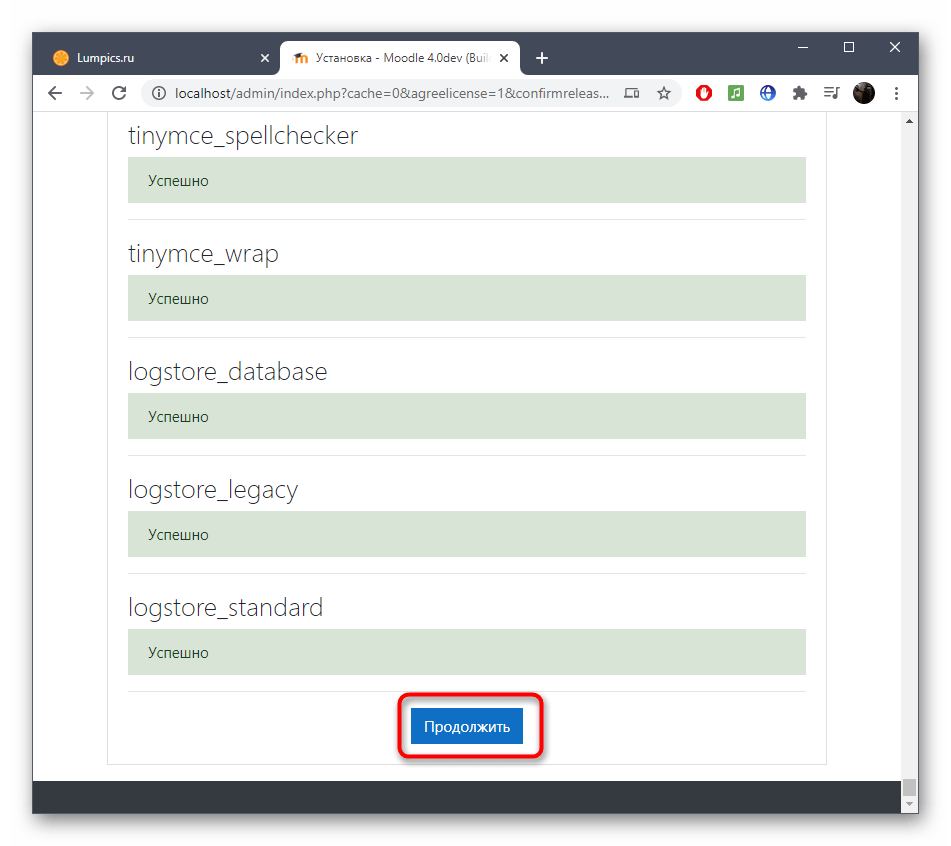View site information icon in address bar
The image size is (951, 846).
(158, 93)
